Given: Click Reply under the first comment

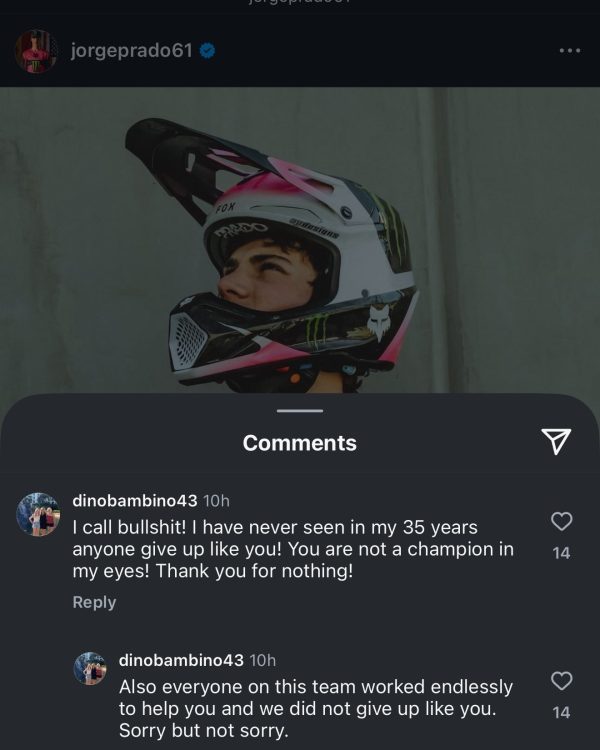Looking at the screenshot, I should 94,602.
